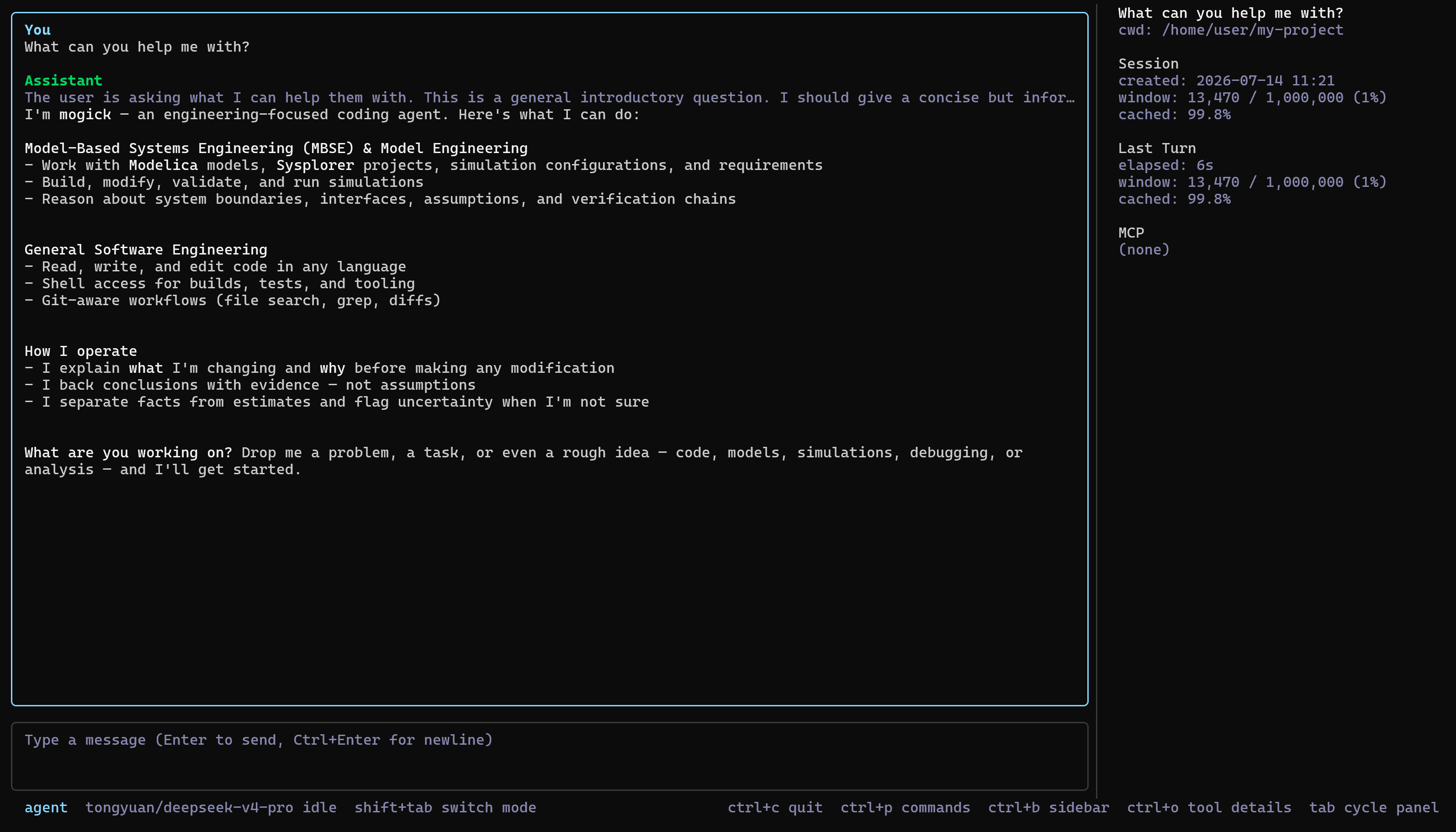Click the 'Model-Based Systems Engineering (MBSE)' heading
1456x832 pixels.
click(x=276, y=148)
